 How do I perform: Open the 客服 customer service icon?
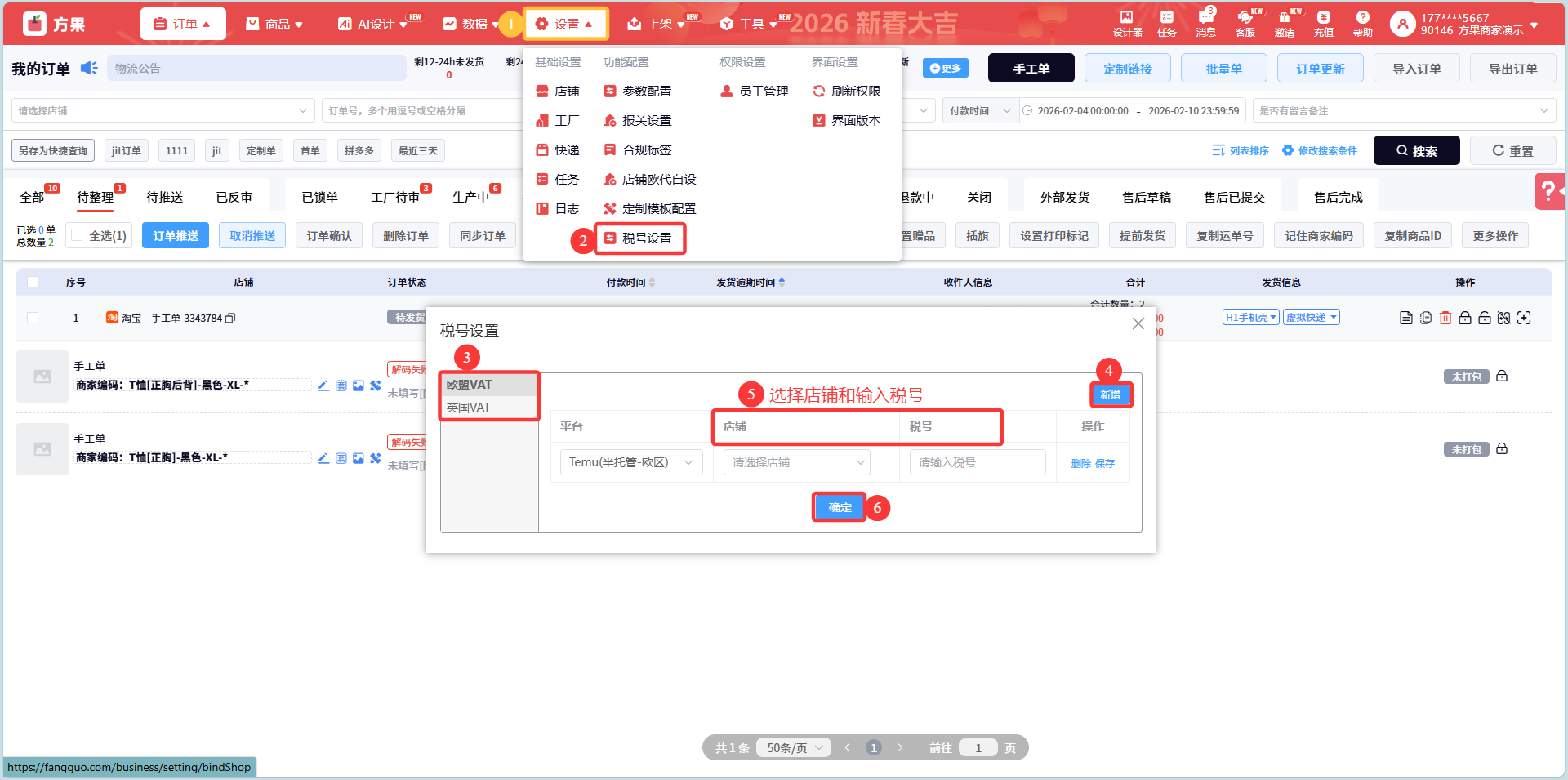1245,24
